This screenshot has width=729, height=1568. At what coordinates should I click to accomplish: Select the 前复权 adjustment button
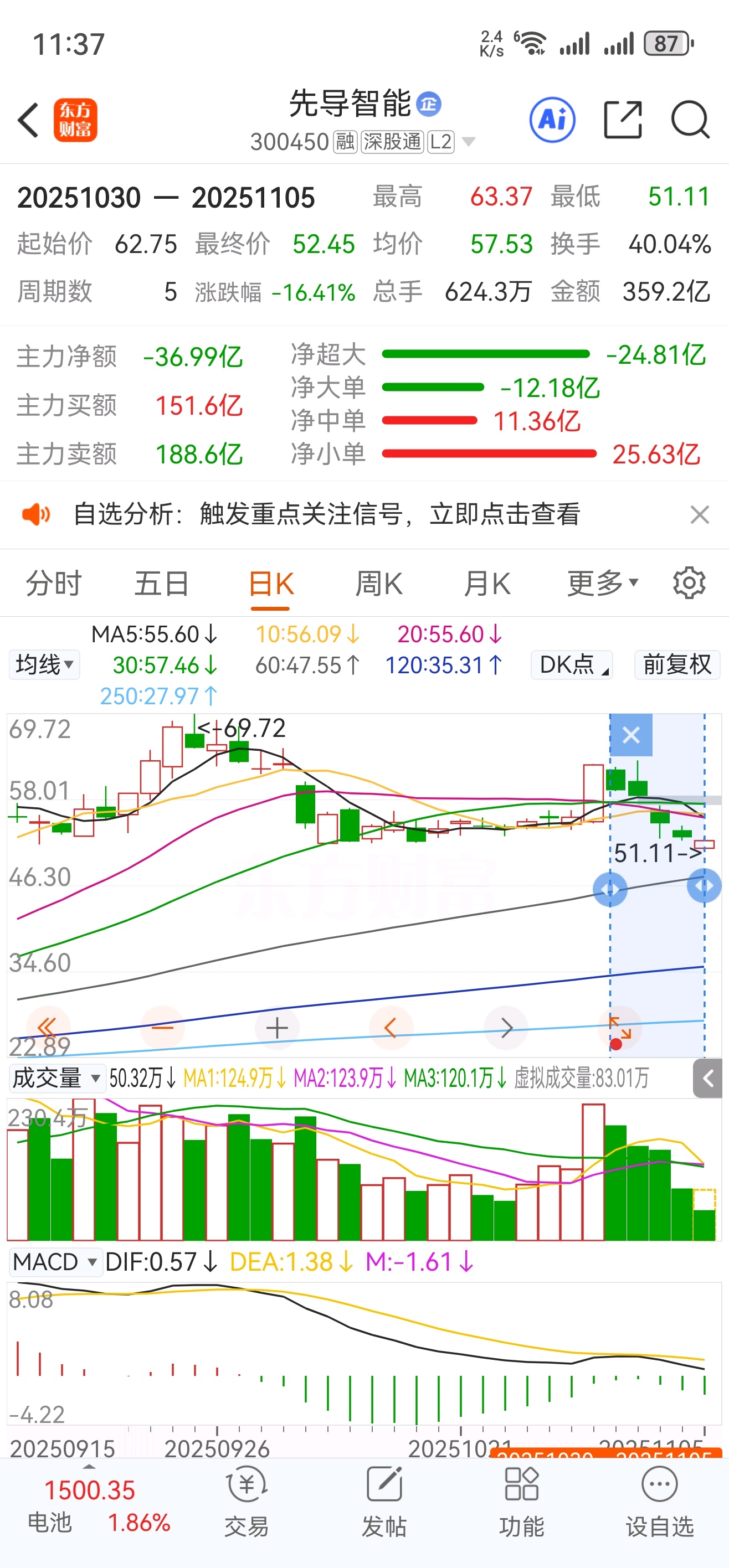click(677, 664)
